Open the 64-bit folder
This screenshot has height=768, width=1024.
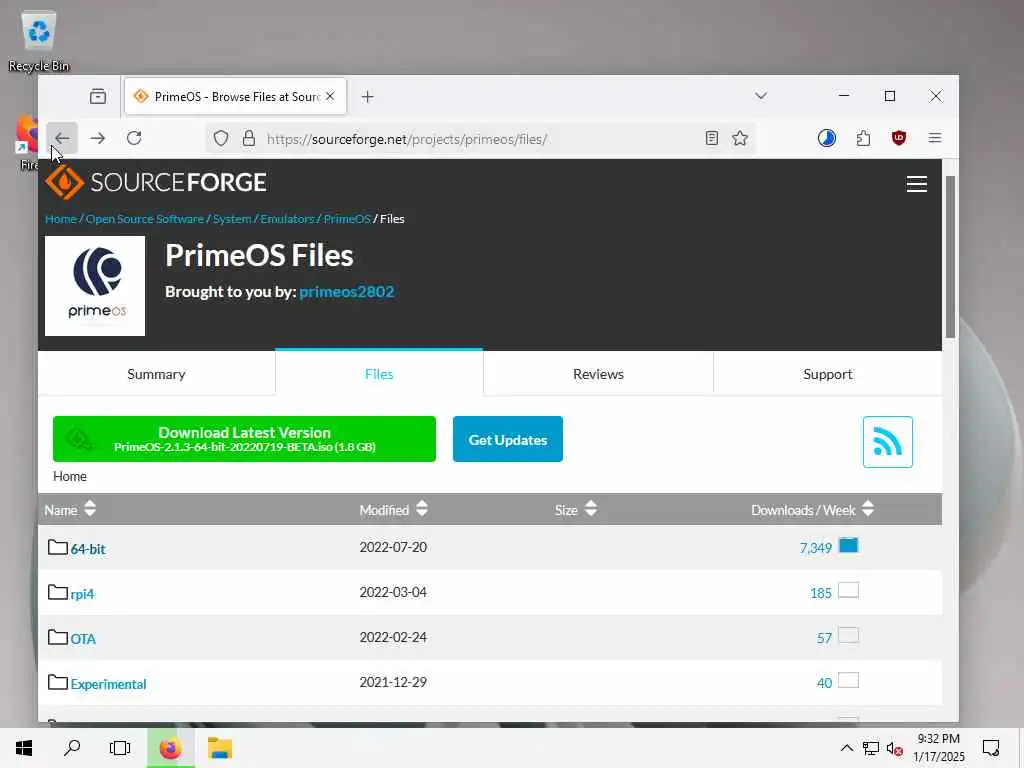click(x=88, y=549)
